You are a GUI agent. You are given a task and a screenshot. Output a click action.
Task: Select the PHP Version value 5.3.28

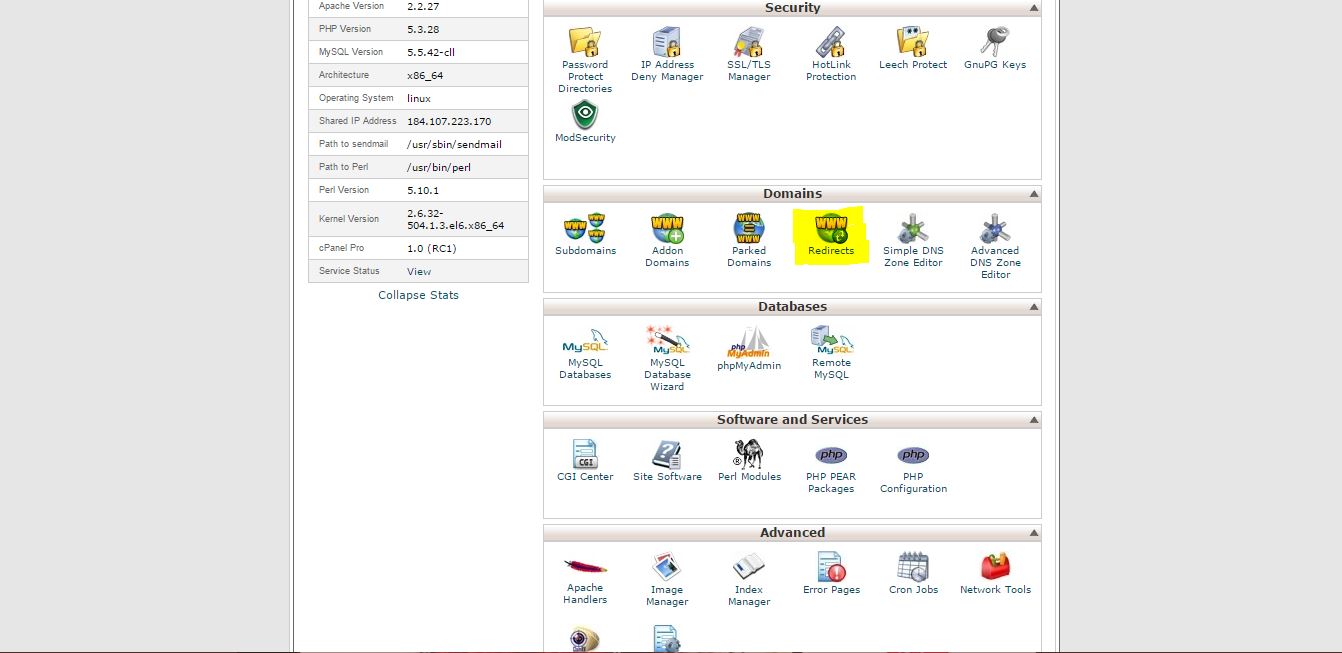coord(424,29)
